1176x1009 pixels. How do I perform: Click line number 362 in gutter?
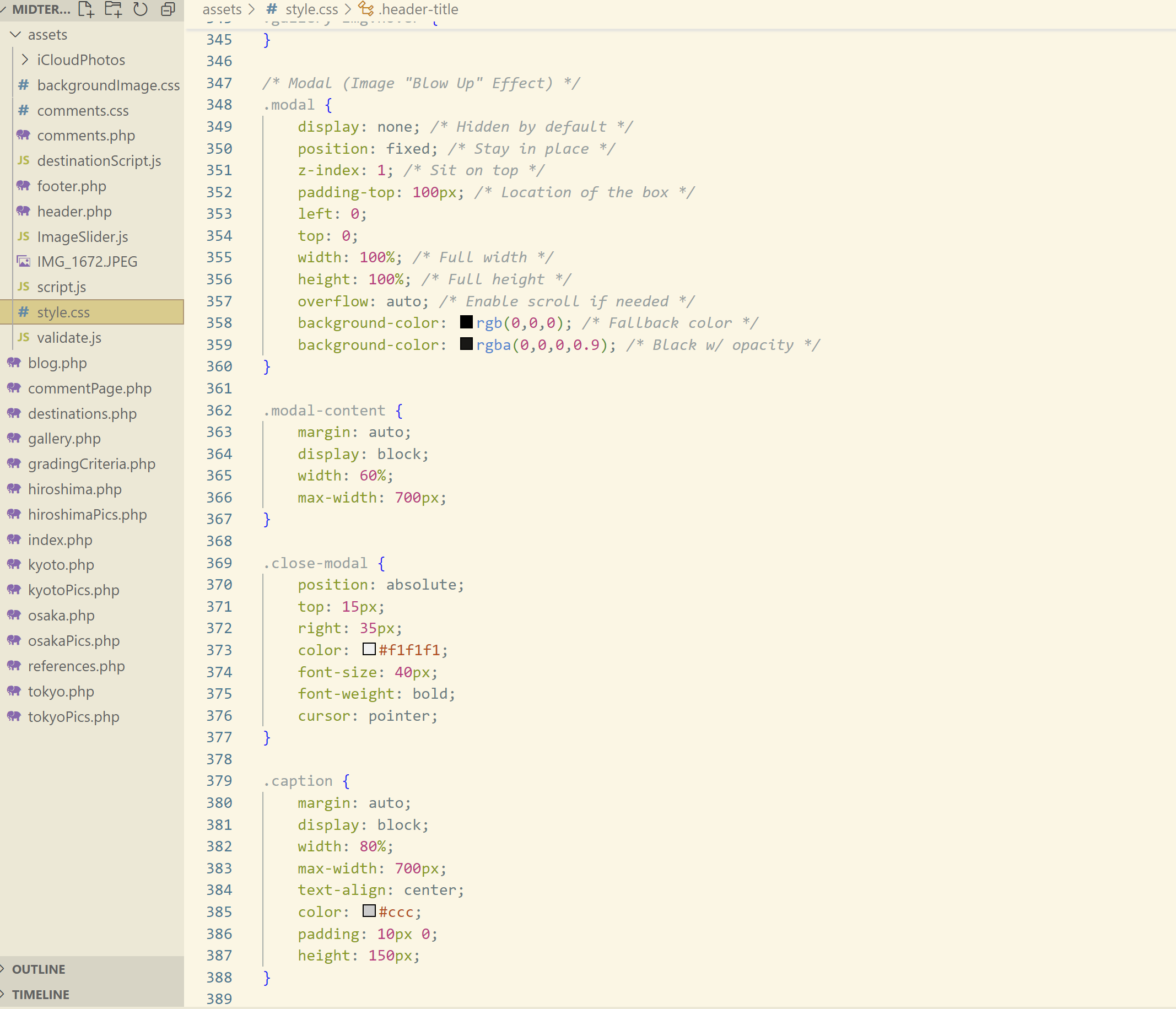click(x=219, y=411)
